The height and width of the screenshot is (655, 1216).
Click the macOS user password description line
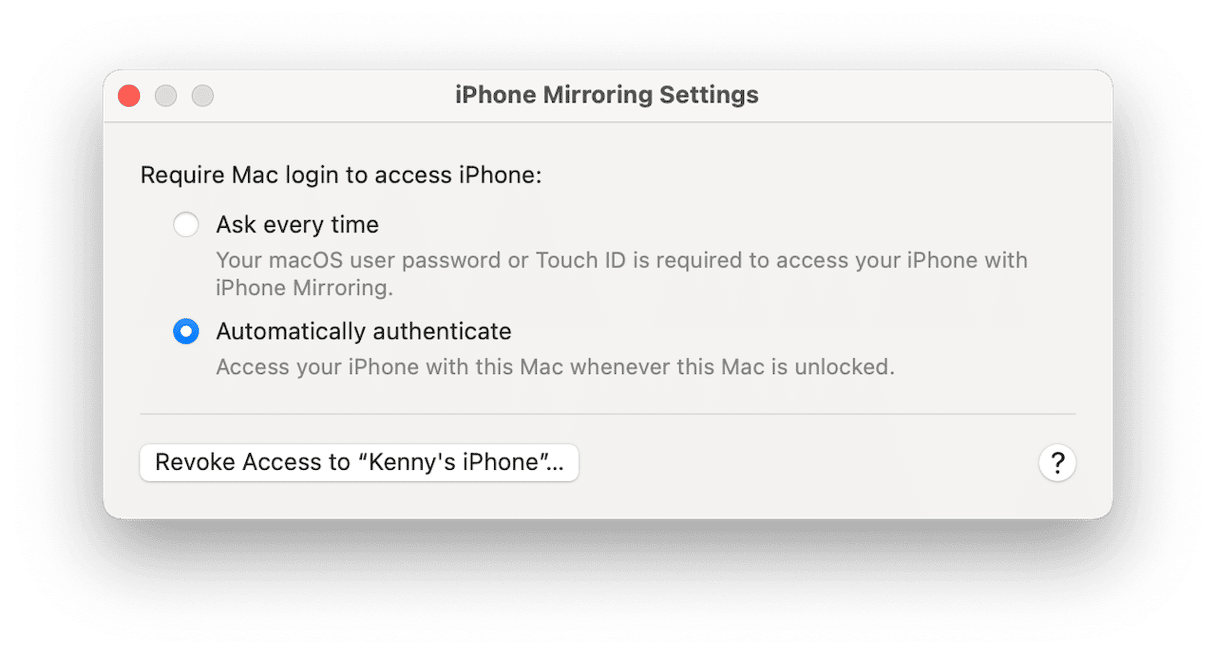click(620, 261)
